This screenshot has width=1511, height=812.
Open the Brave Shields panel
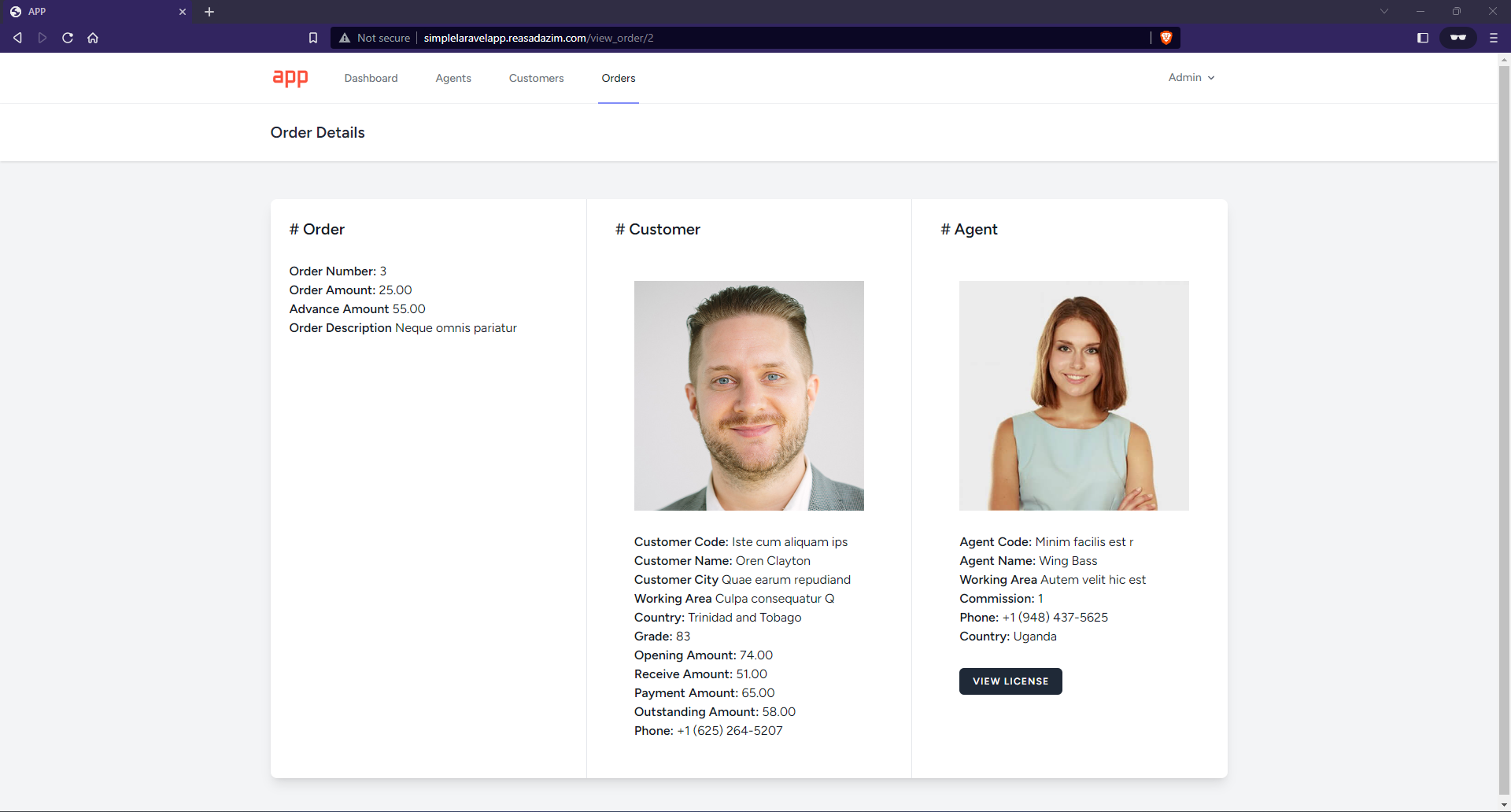pos(1166,38)
